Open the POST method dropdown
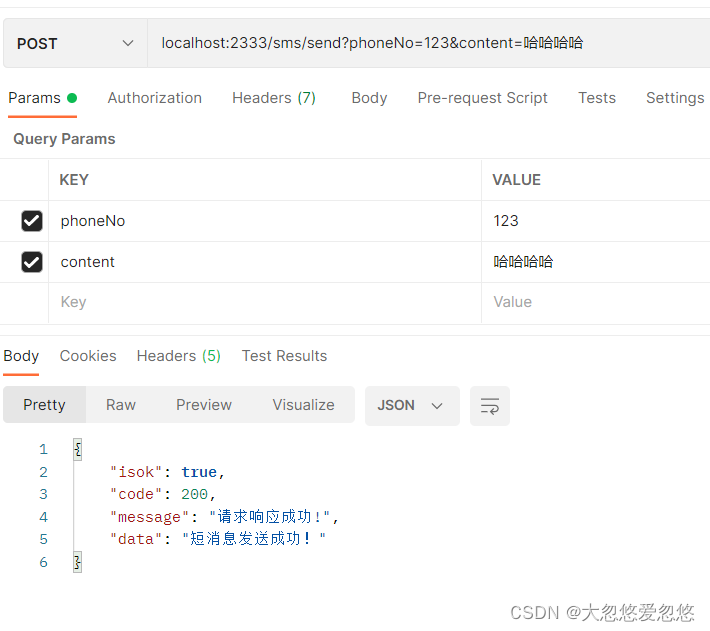This screenshot has width=710, height=631. [x=75, y=43]
